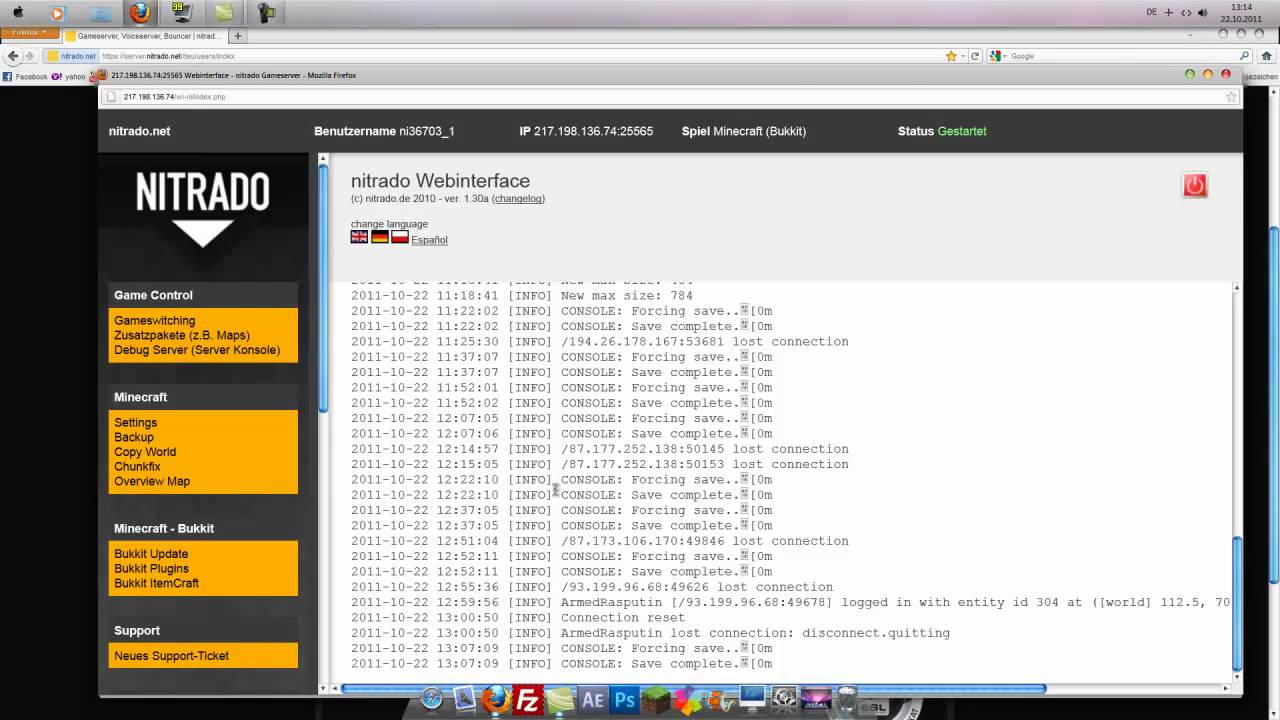Open the Copy World link
The height and width of the screenshot is (720, 1280).
145,452
